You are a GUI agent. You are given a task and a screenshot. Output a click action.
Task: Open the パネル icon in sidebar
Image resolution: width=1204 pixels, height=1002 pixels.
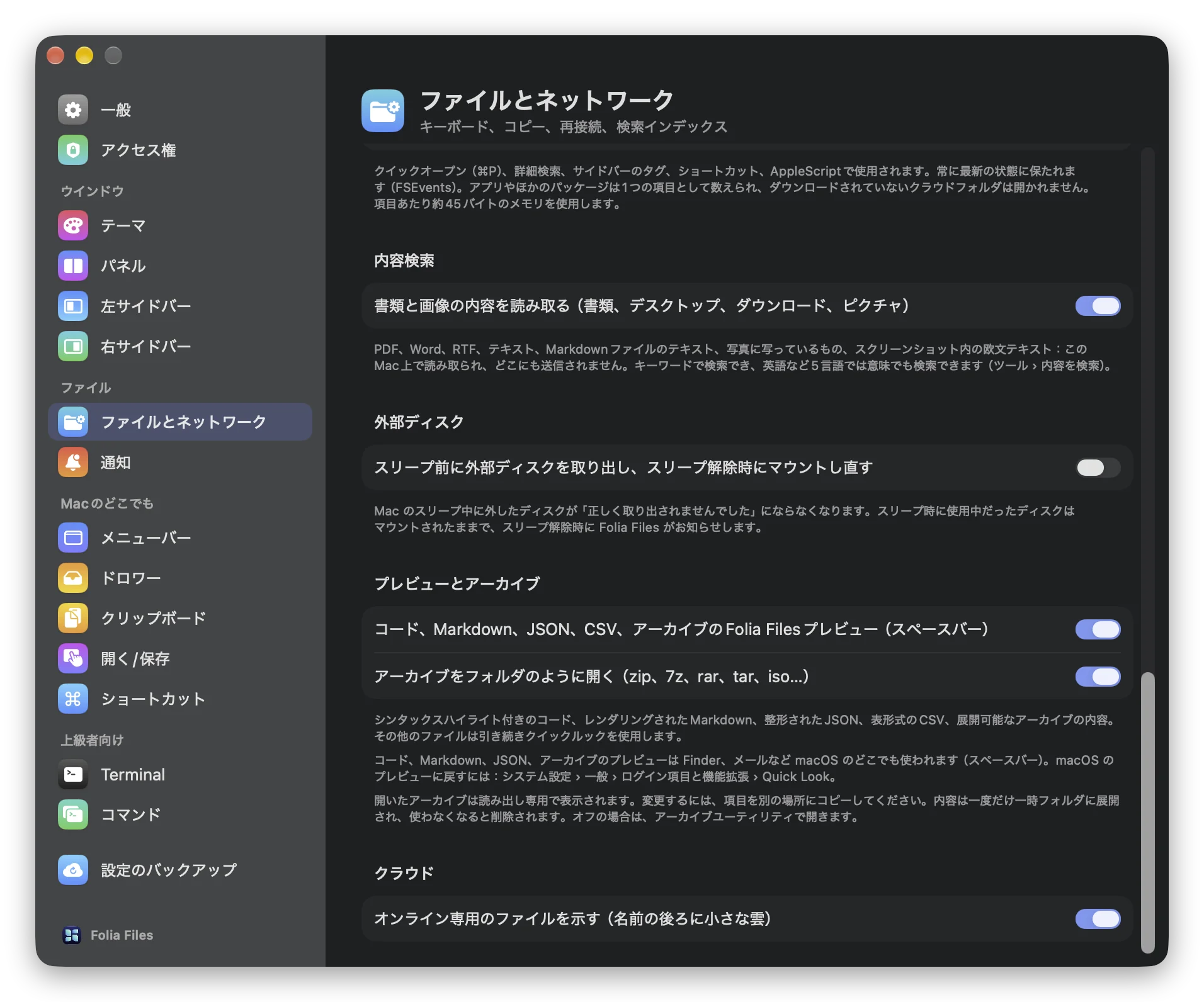pos(73,266)
